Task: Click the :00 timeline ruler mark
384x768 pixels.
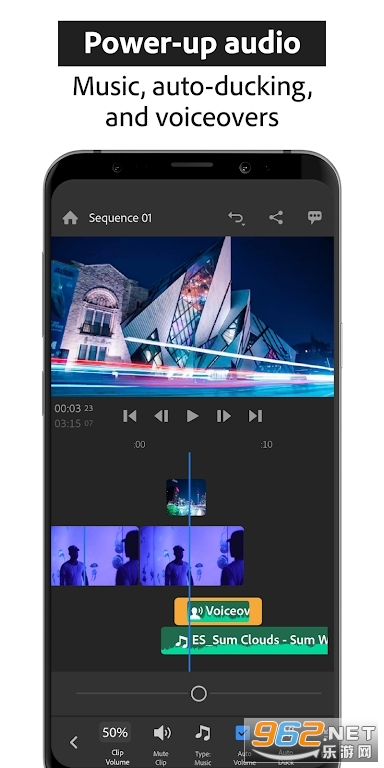Action: 139,445
